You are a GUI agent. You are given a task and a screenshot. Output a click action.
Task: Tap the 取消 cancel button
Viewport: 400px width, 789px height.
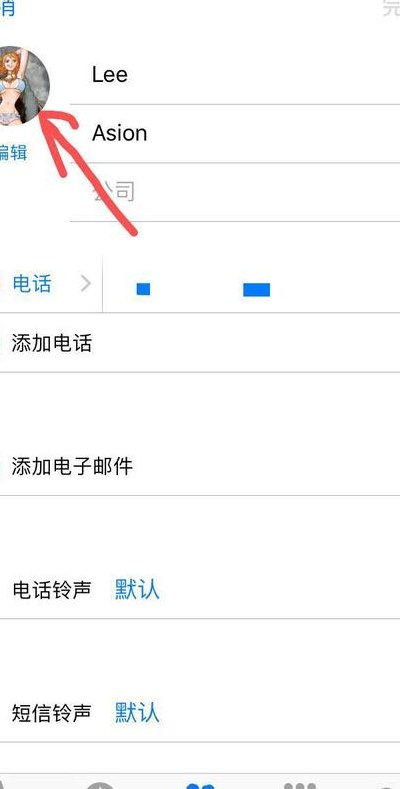pos(7,8)
